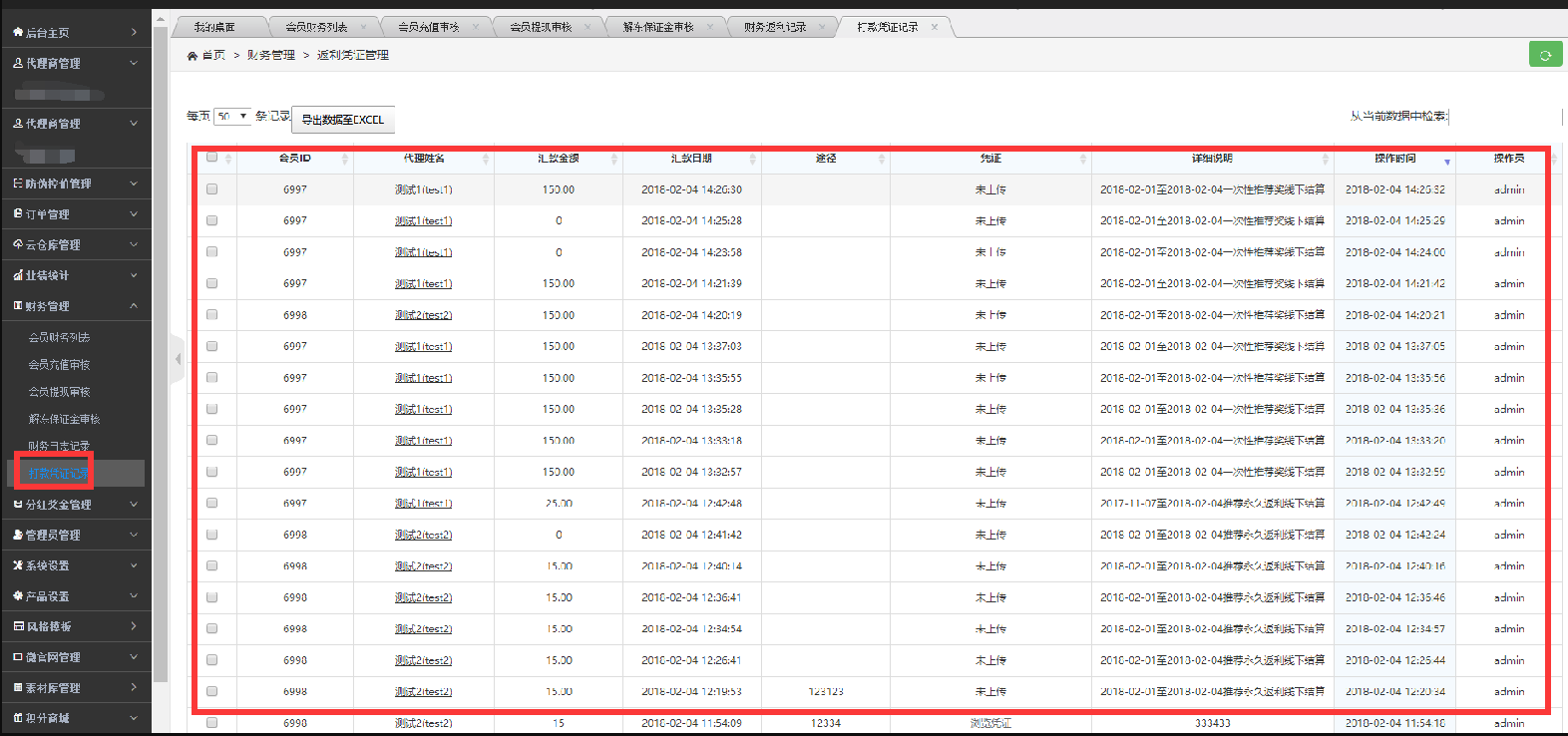Sort the table by 会员ID column arrows

pos(344,159)
